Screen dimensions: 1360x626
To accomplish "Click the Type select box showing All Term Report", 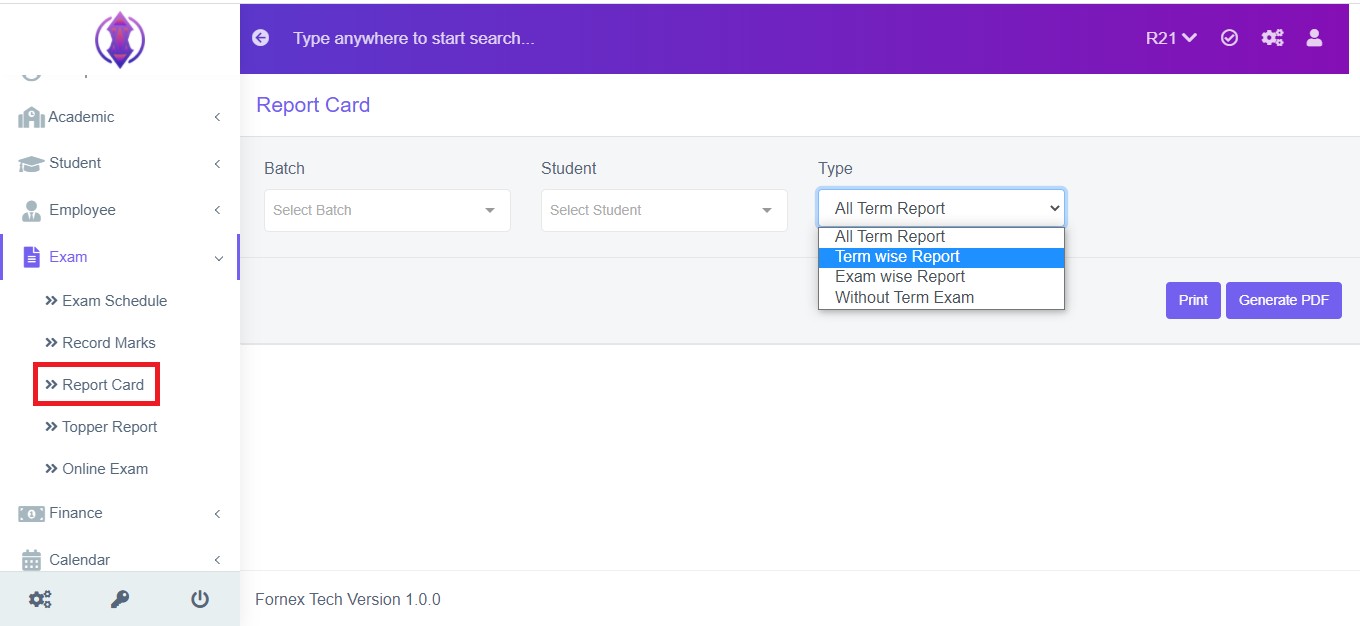I will pos(941,208).
